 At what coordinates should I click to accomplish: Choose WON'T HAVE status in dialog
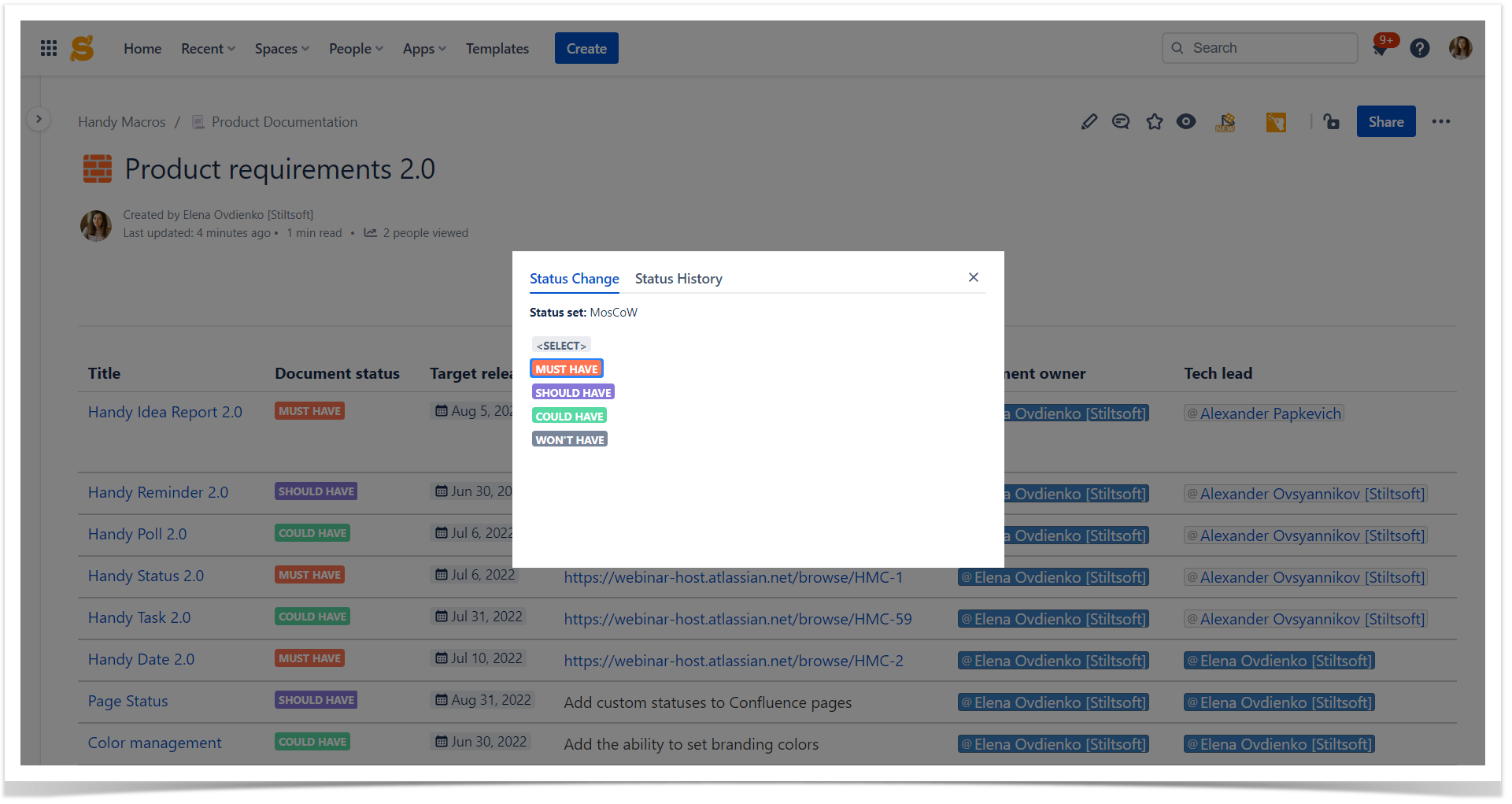click(x=570, y=440)
